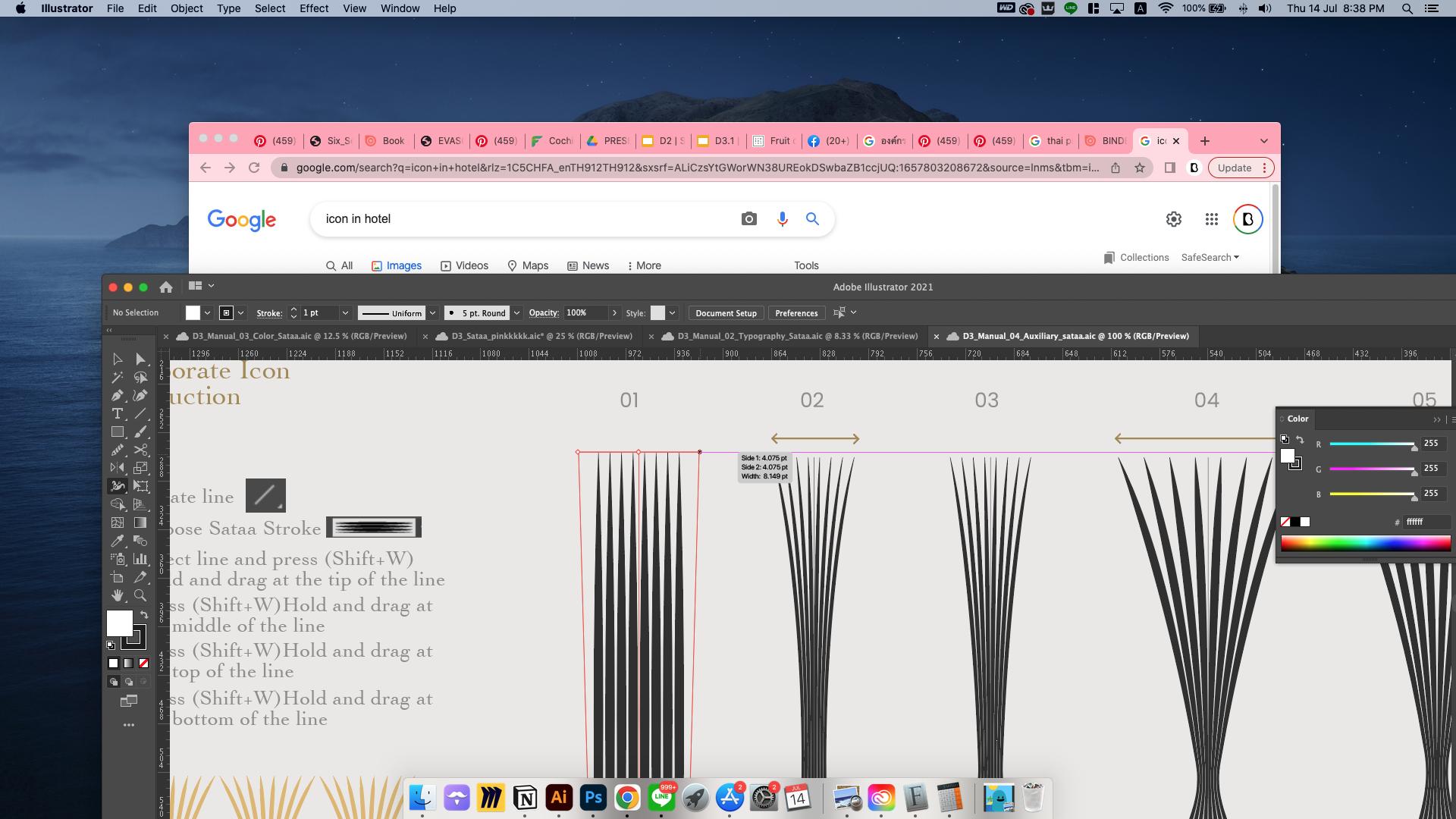Select the Gradient tool
Viewport: 1456px width, 819px height.
(x=140, y=522)
